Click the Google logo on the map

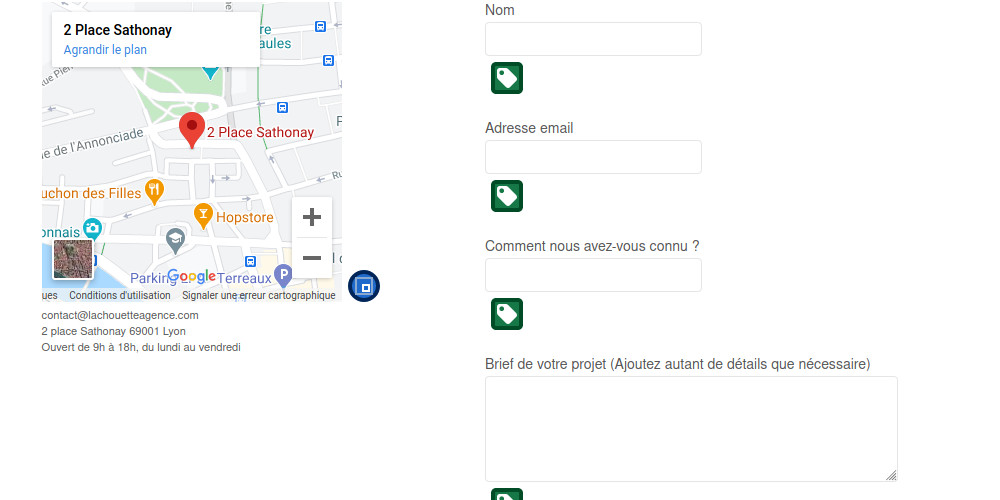pos(191,276)
